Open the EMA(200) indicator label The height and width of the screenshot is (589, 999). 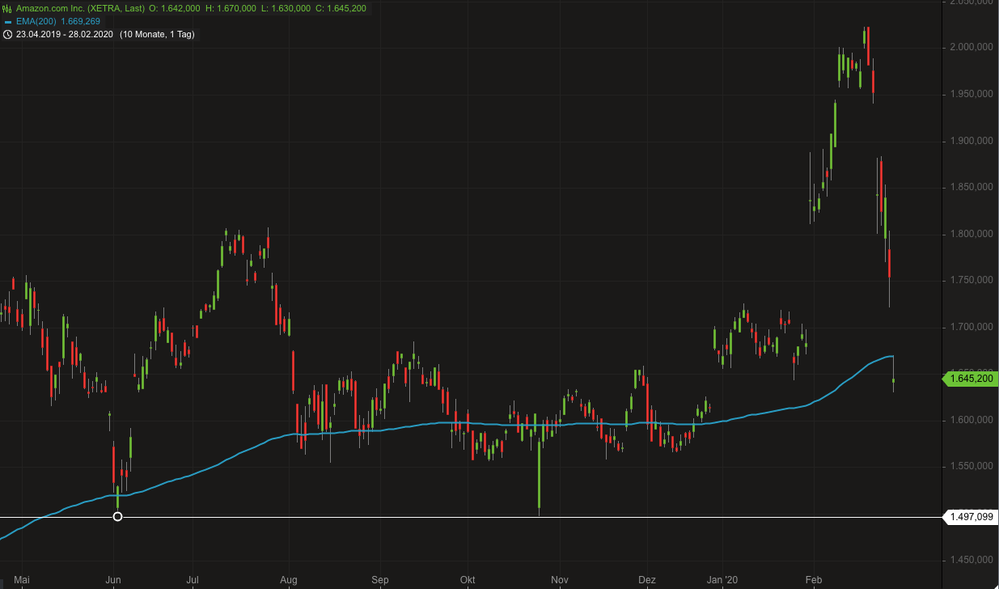pos(38,21)
